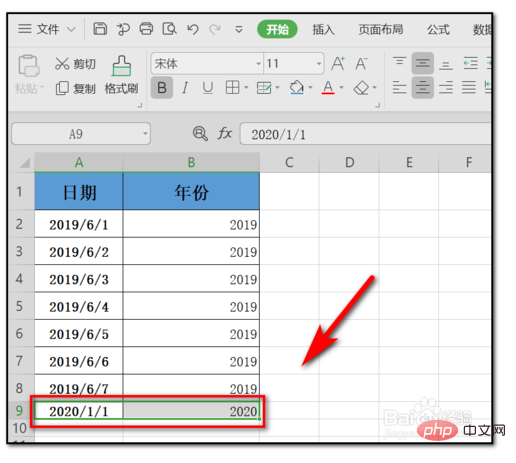Click the Save icon
The height and width of the screenshot is (463, 516).
[100, 29]
